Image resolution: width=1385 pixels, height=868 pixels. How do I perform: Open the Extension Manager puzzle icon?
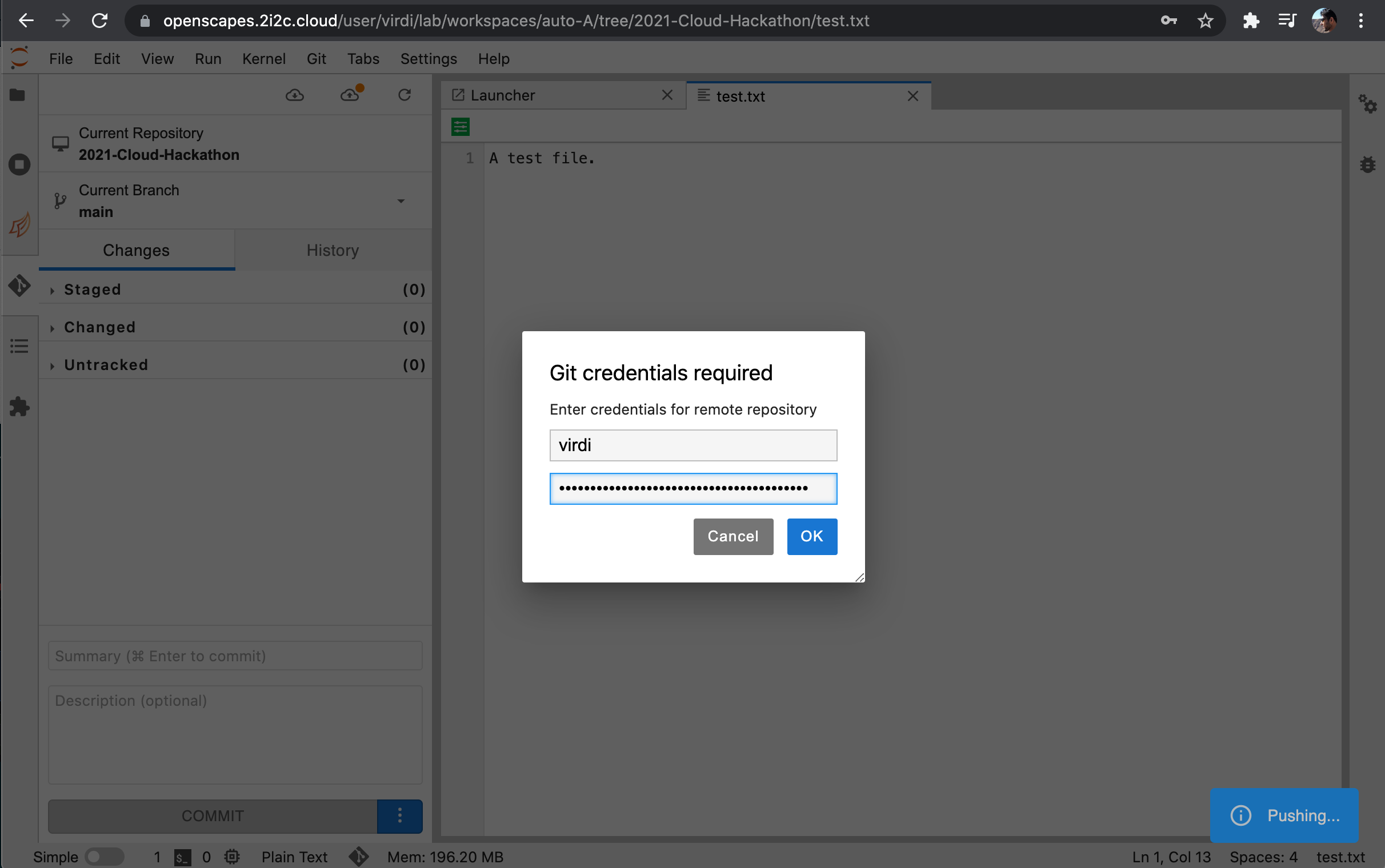point(19,407)
